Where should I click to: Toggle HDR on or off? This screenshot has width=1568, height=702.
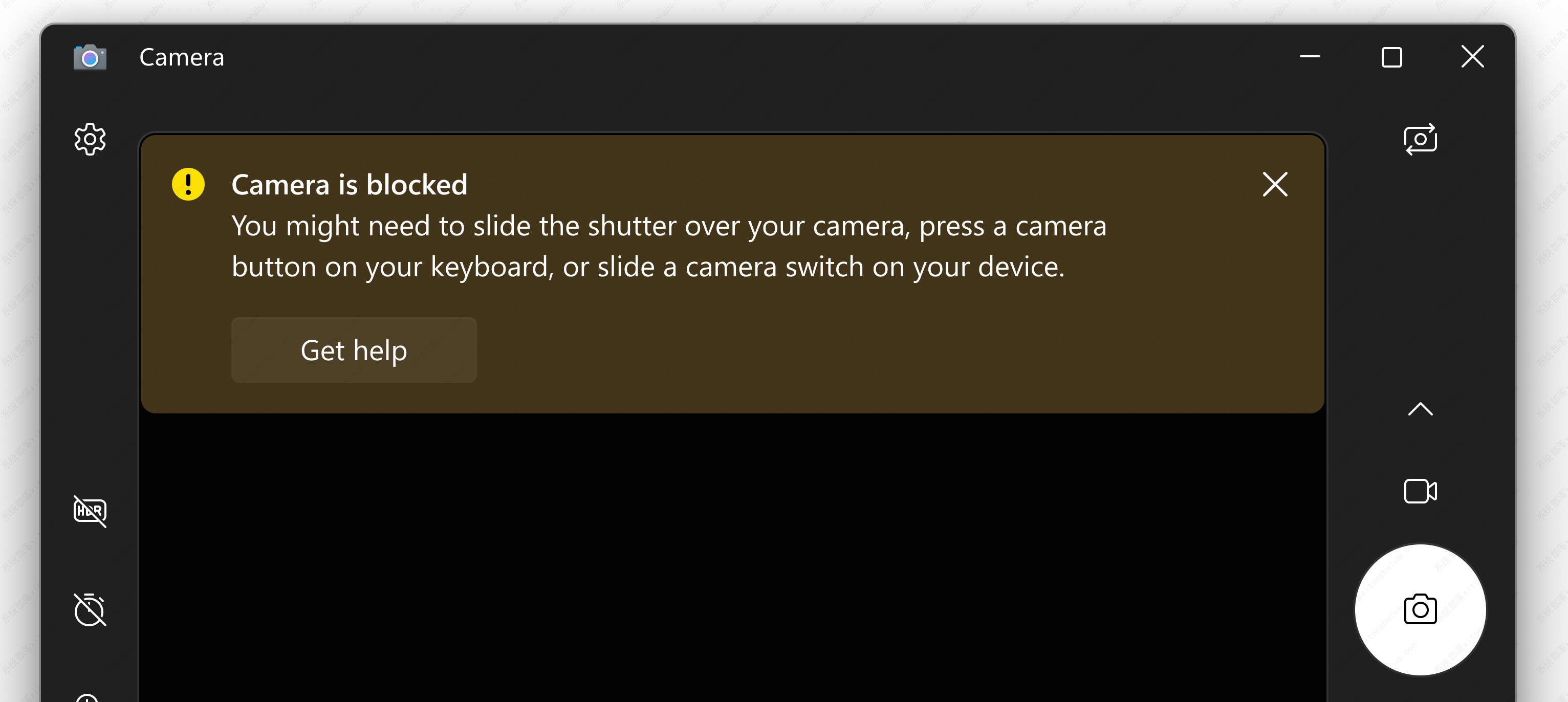tap(90, 511)
